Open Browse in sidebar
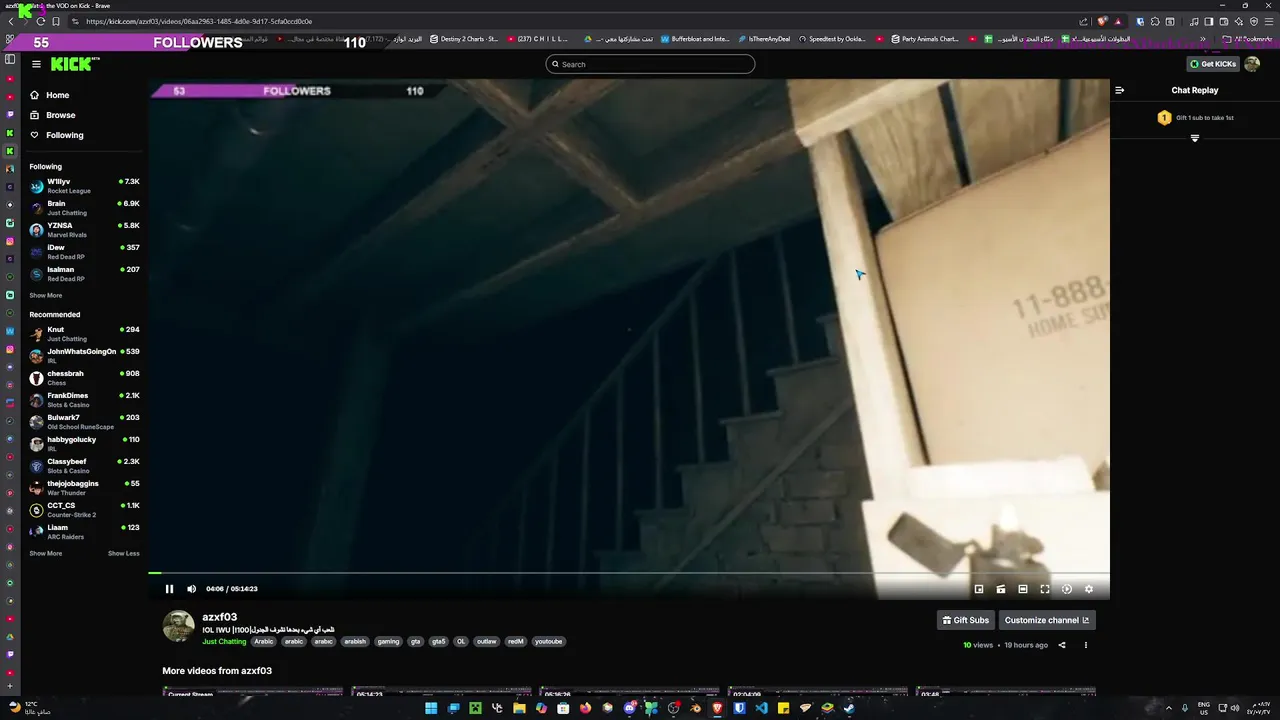Viewport: 1280px width, 720px height. (52, 115)
